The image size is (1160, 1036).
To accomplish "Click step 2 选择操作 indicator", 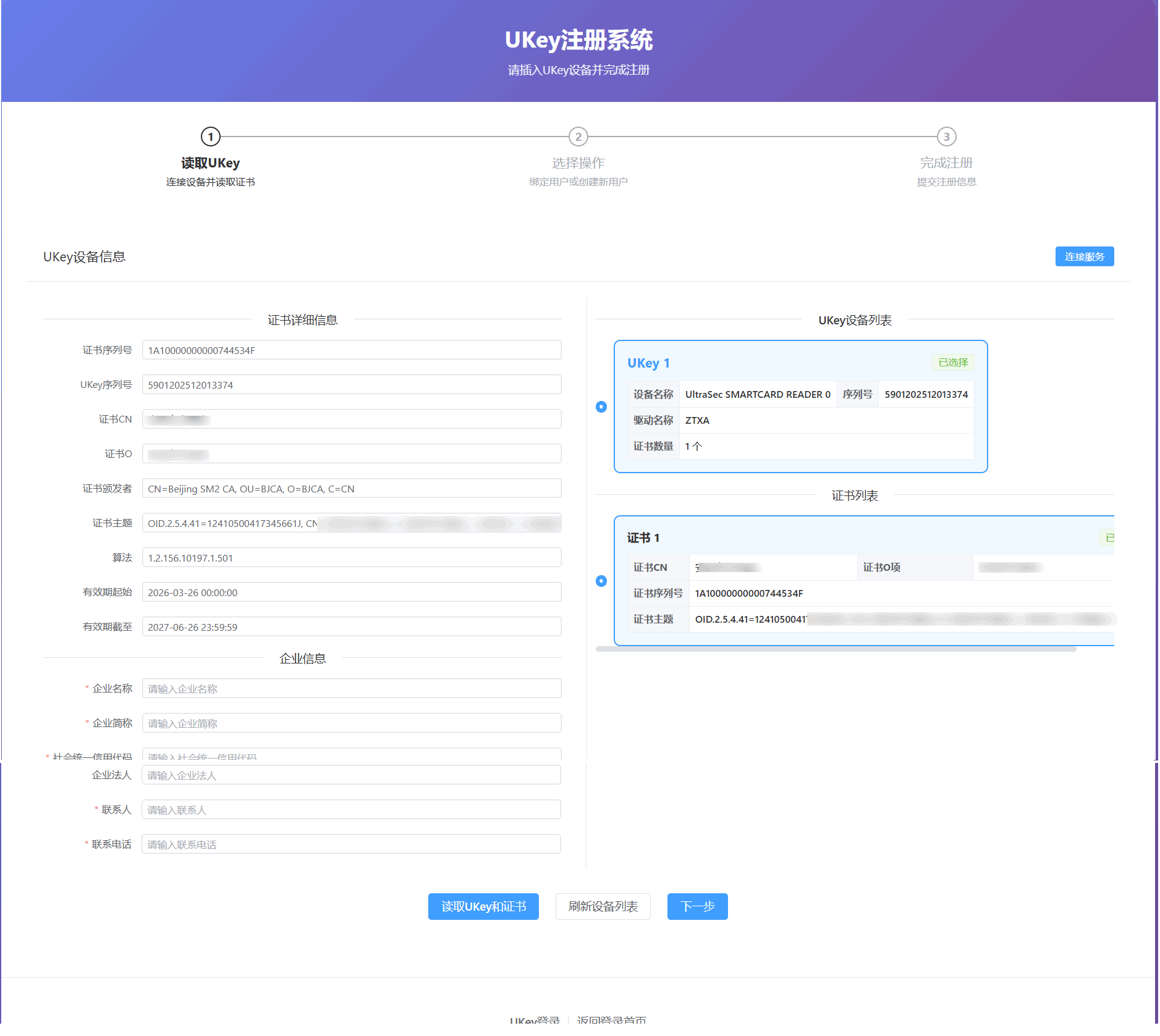I will [x=578, y=137].
